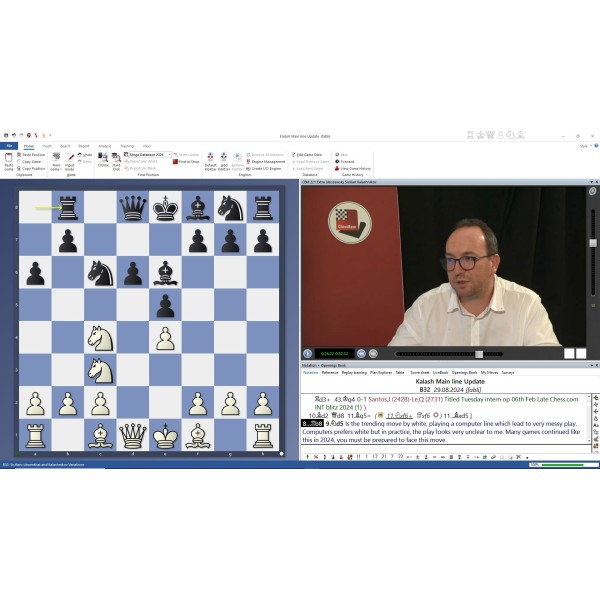Open Edit Game Data
Viewport: 600px width, 600px height.
point(307,155)
